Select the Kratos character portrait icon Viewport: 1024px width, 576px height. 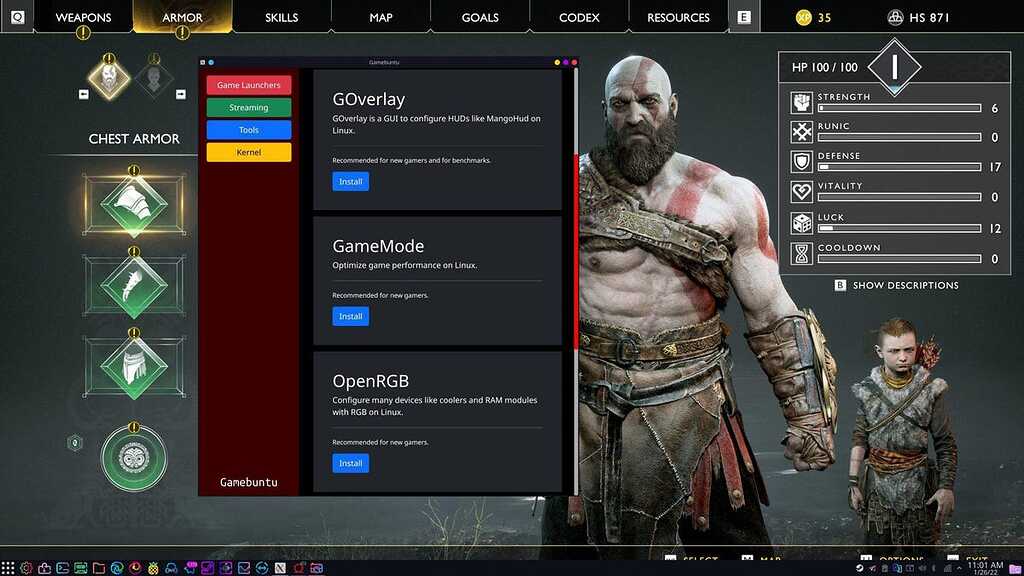[108, 76]
